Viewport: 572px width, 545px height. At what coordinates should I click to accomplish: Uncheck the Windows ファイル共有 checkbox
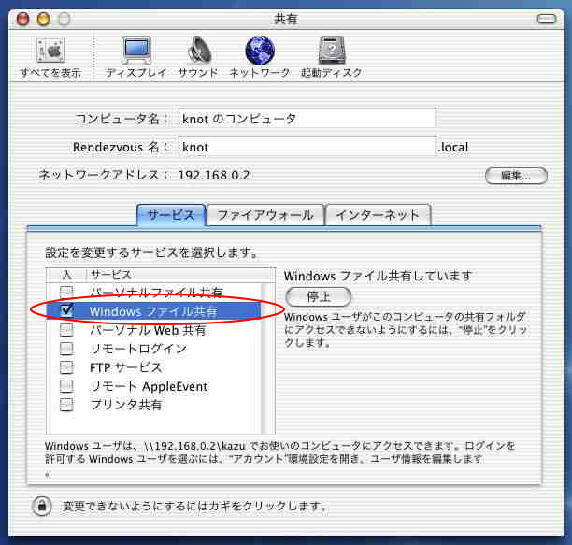[66, 310]
